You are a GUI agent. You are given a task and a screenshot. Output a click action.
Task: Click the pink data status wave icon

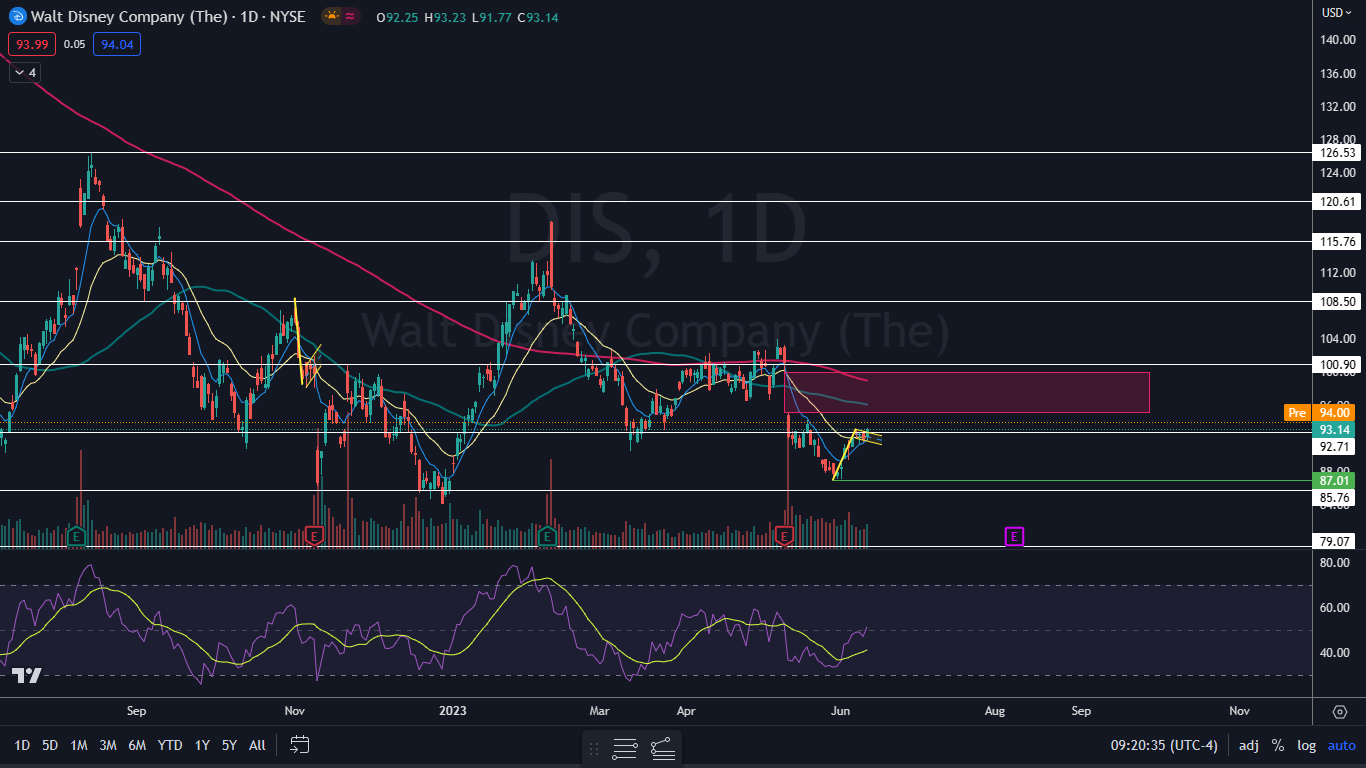[351, 16]
